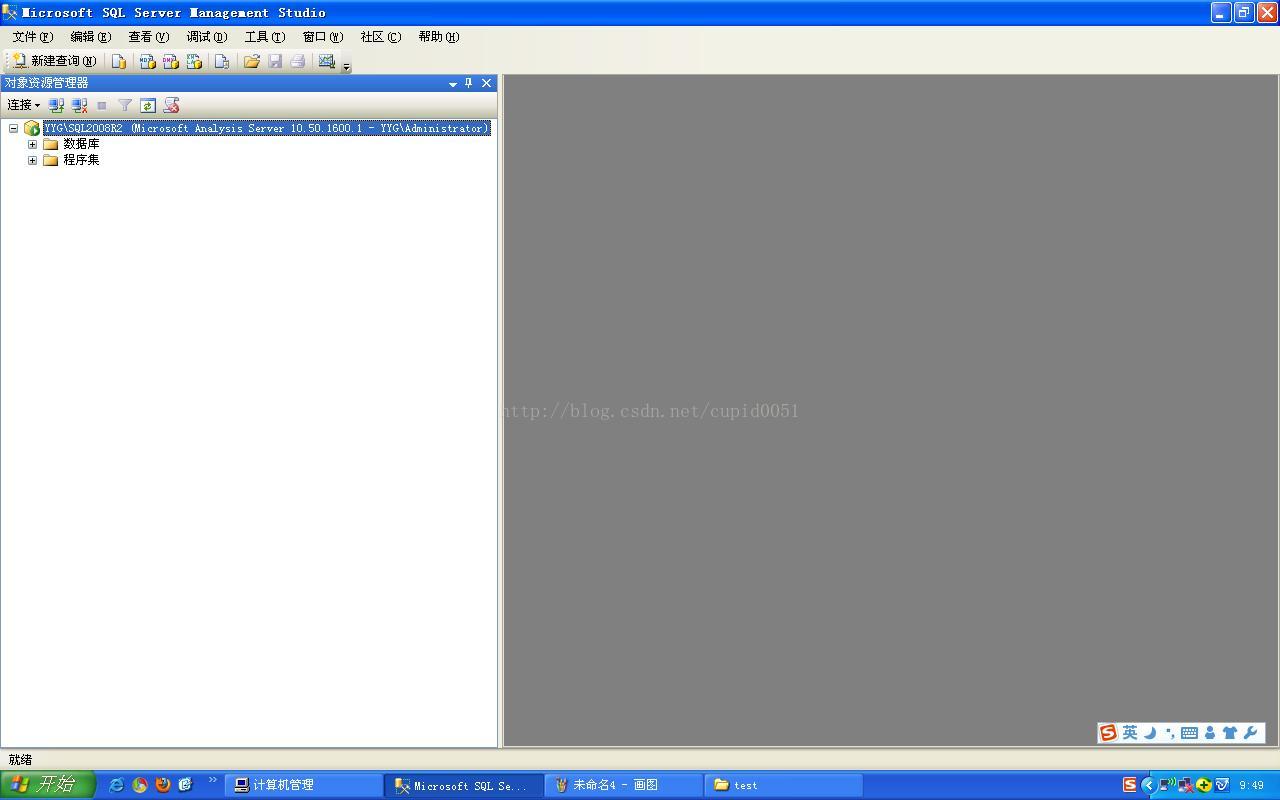Open the 查看(V) menu
This screenshot has height=800, width=1280.
149,37
